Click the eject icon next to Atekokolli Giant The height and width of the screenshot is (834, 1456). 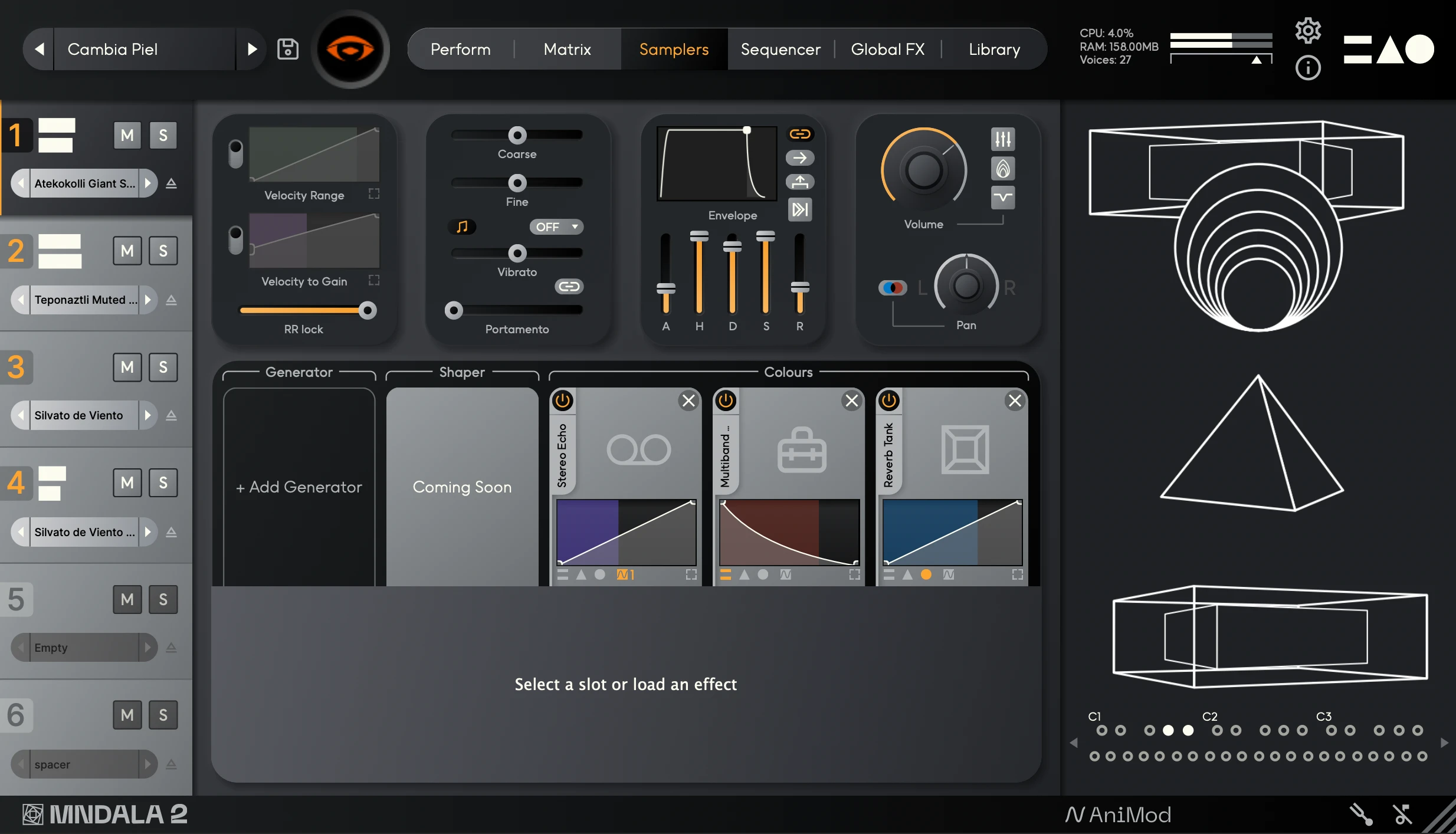[x=171, y=183]
